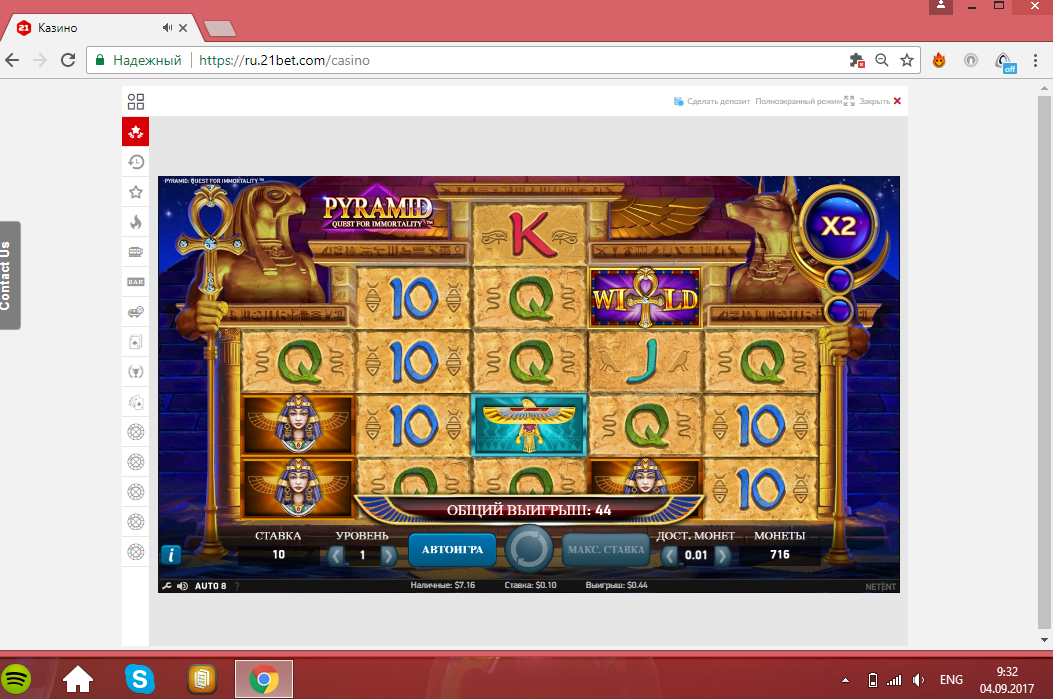The height and width of the screenshot is (699, 1053).
Task: Start autoplay with АВТОИГРА button
Action: (x=452, y=549)
